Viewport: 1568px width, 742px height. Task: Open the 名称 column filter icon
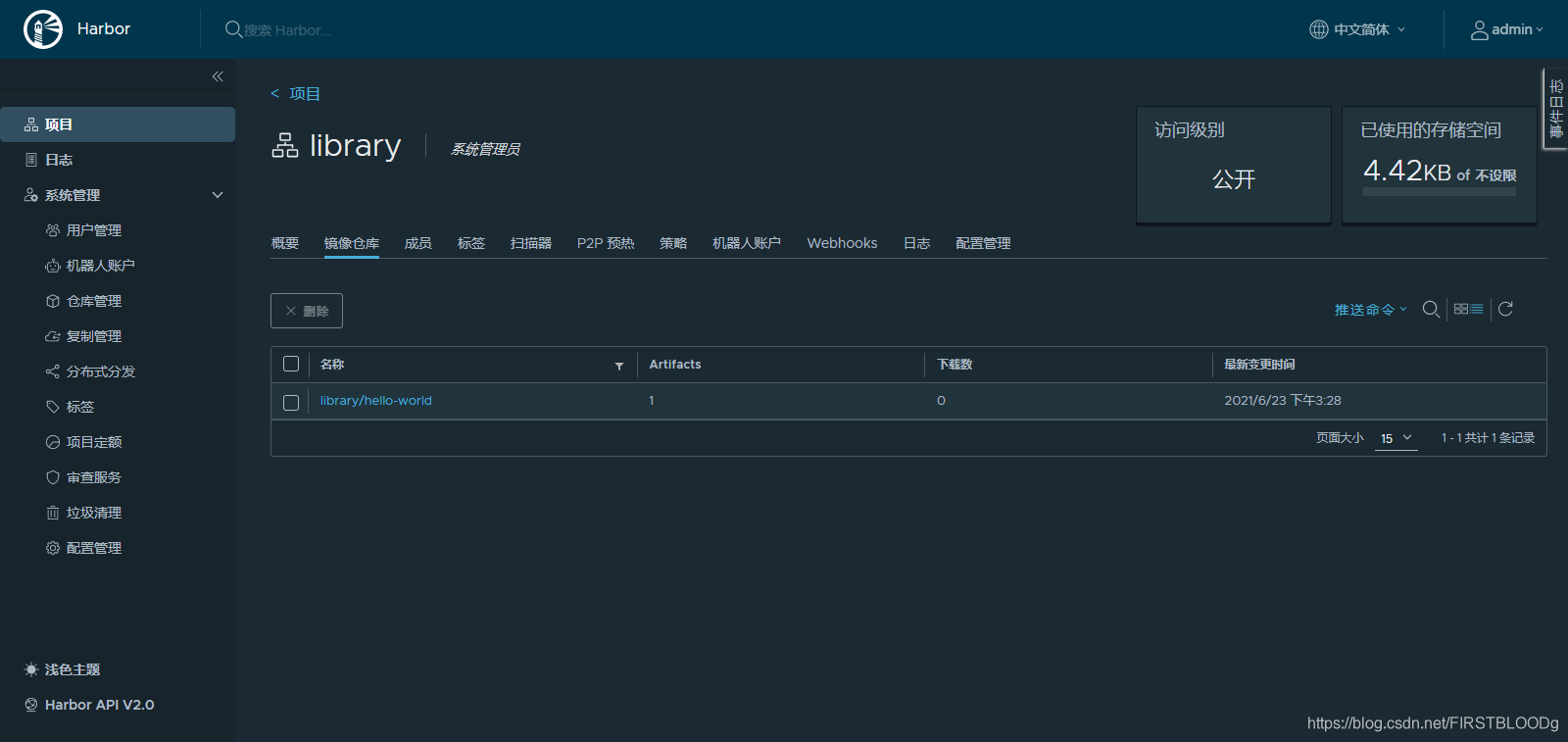click(x=619, y=366)
